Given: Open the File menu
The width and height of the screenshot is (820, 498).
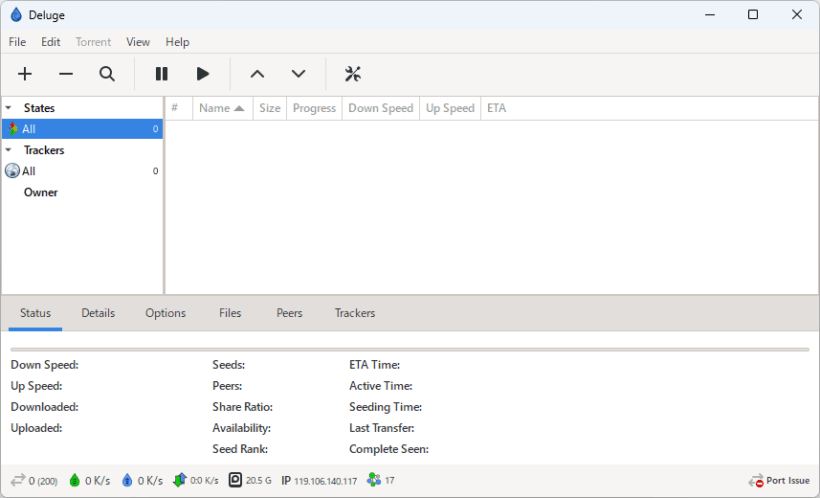Looking at the screenshot, I should (17, 42).
